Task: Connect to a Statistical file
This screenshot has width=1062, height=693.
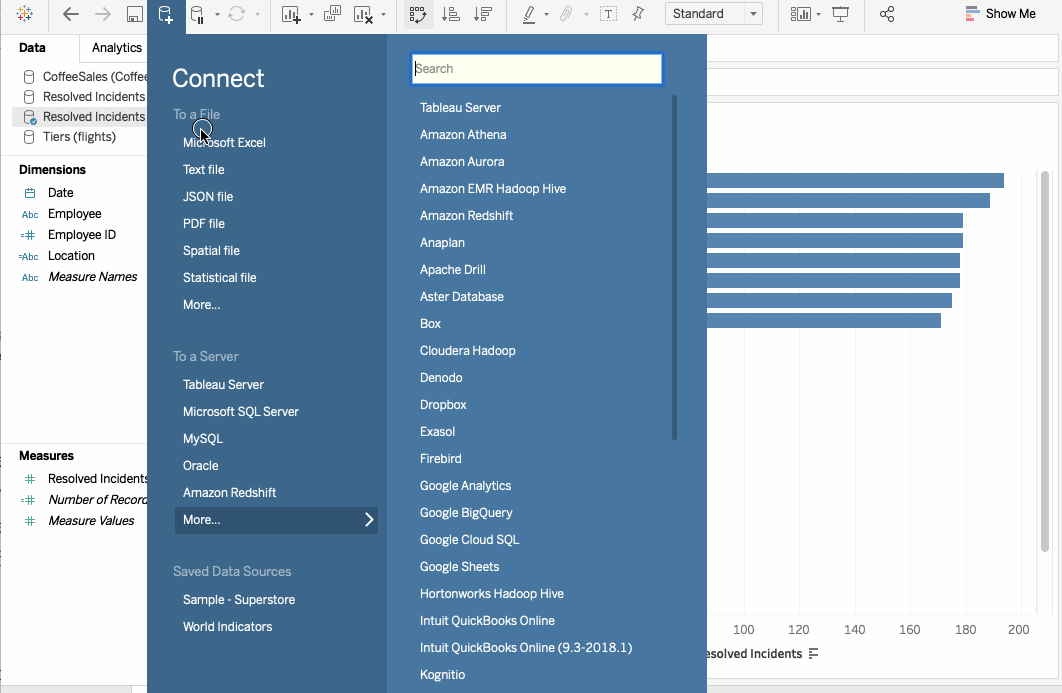Action: [219, 278]
